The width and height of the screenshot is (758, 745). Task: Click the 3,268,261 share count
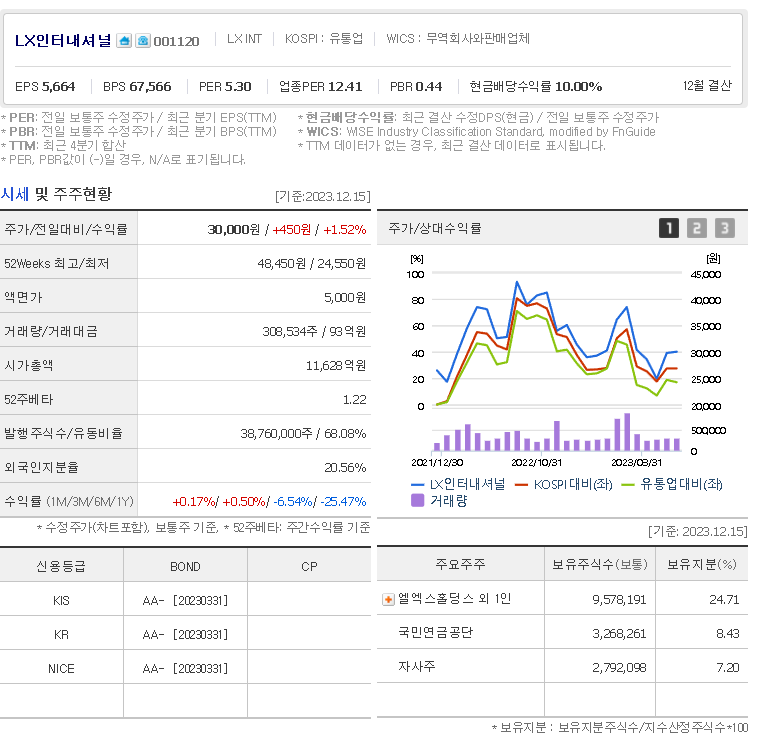(x=619, y=634)
